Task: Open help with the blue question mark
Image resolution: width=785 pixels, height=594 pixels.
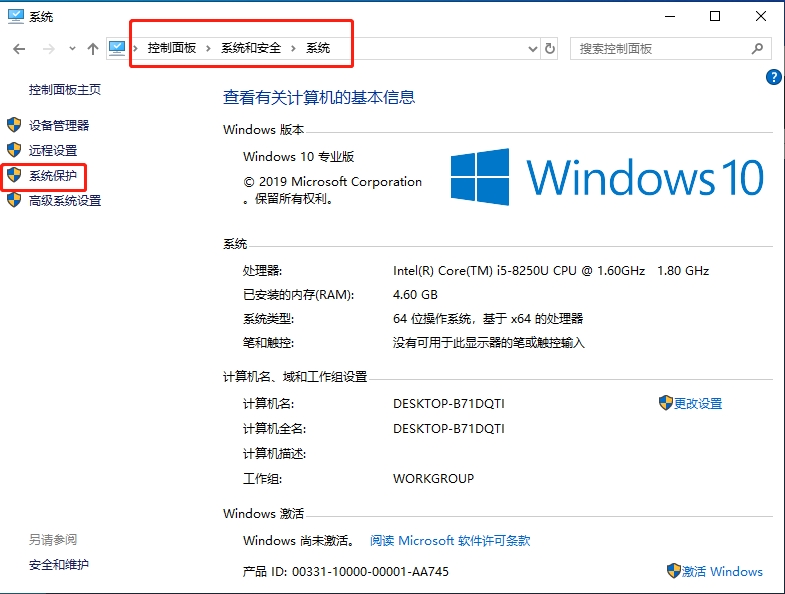Action: (x=773, y=77)
